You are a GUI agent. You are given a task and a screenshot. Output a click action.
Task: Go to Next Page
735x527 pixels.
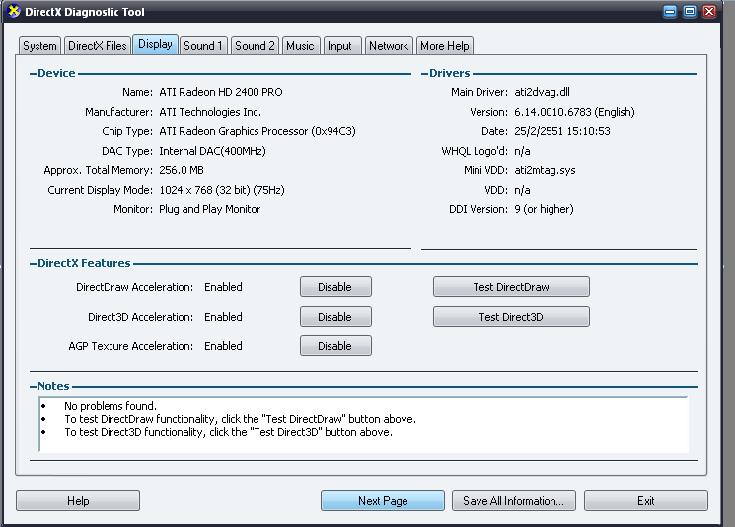coord(382,500)
